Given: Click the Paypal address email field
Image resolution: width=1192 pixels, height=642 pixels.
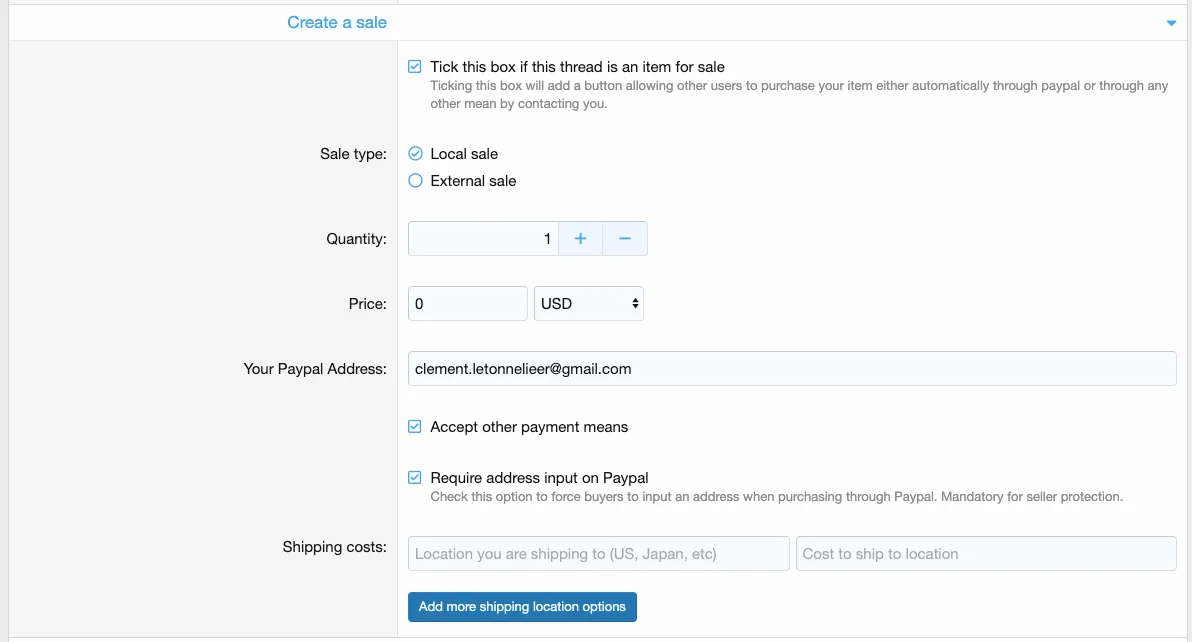Looking at the screenshot, I should 791,369.
